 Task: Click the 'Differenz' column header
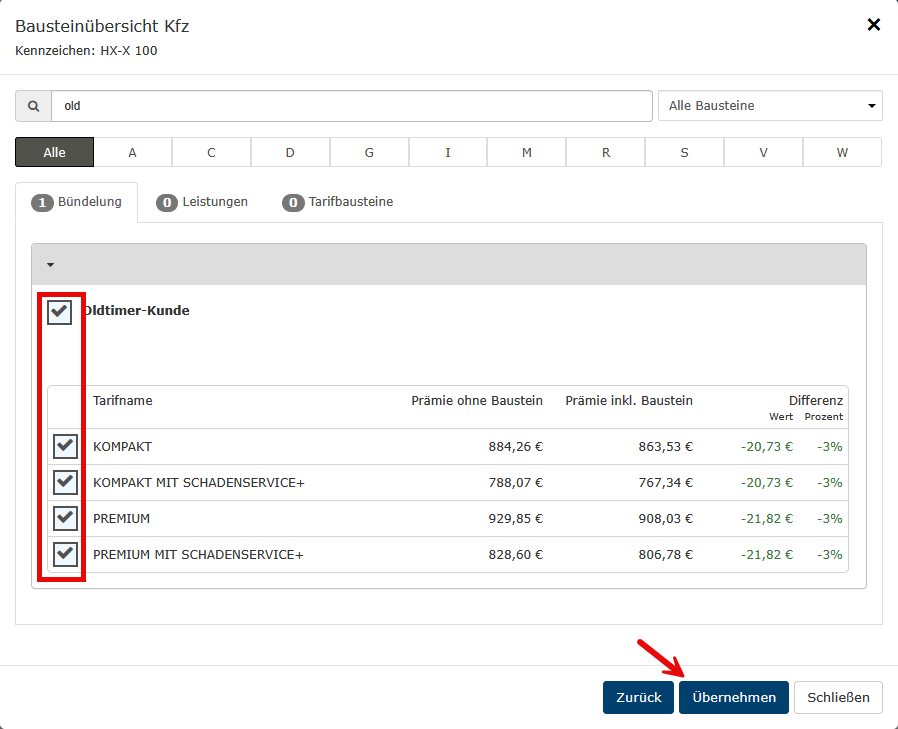pyautogui.click(x=816, y=400)
